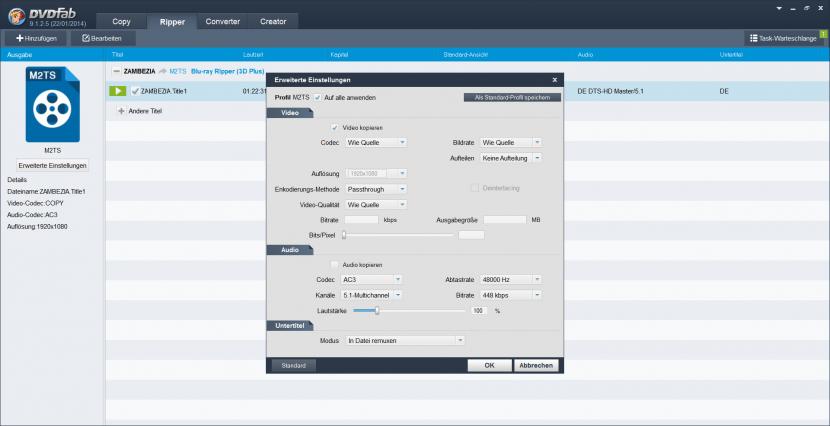Expand the Kanäle 5.1-Multichannel dropdown
The width and height of the screenshot is (830, 426).
(371, 295)
